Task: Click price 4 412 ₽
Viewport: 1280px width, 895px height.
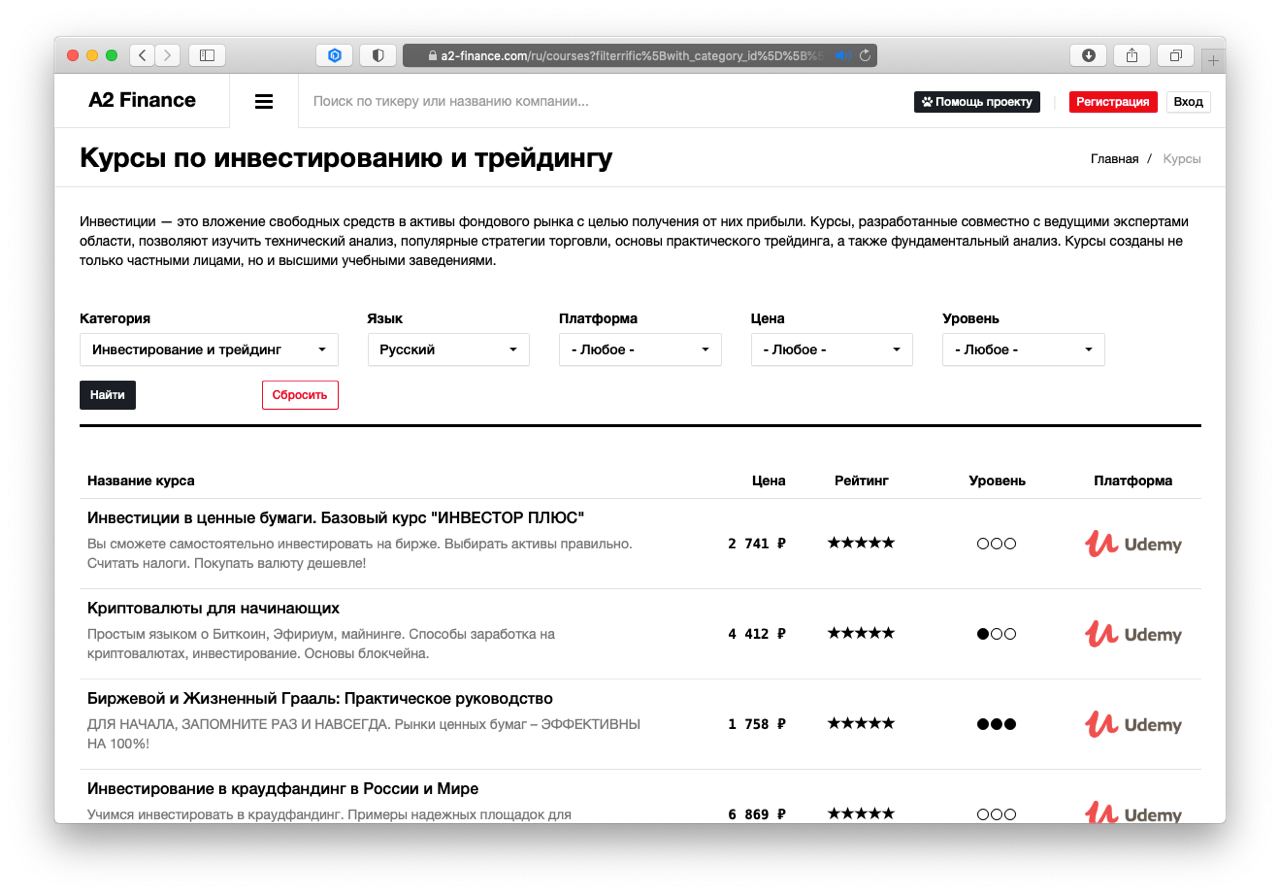Action: (x=757, y=634)
